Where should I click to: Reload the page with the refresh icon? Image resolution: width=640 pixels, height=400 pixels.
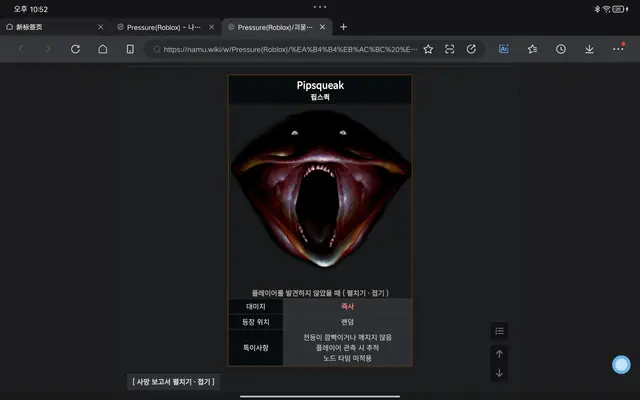[x=75, y=49]
